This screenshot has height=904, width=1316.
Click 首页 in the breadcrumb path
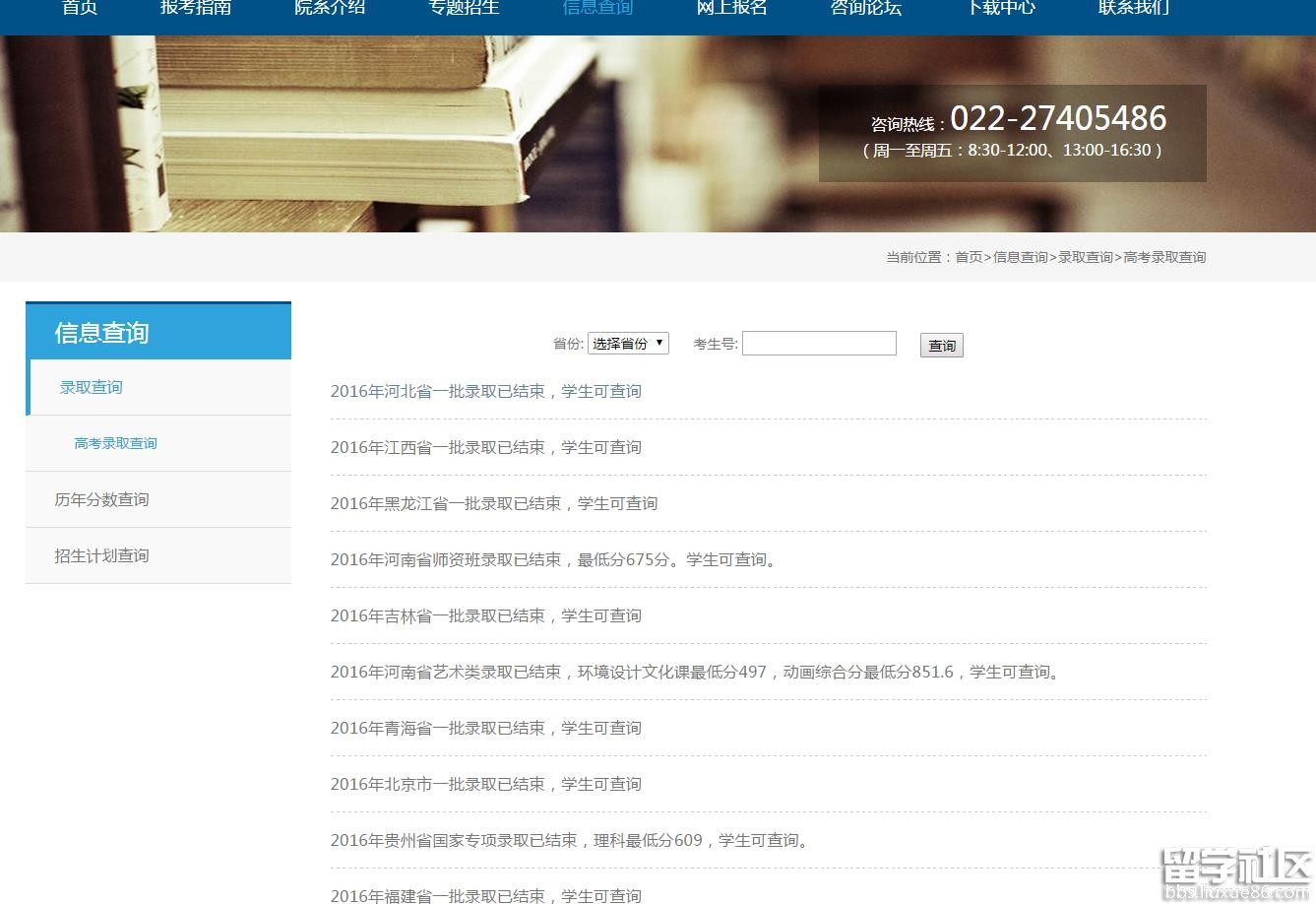(969, 257)
